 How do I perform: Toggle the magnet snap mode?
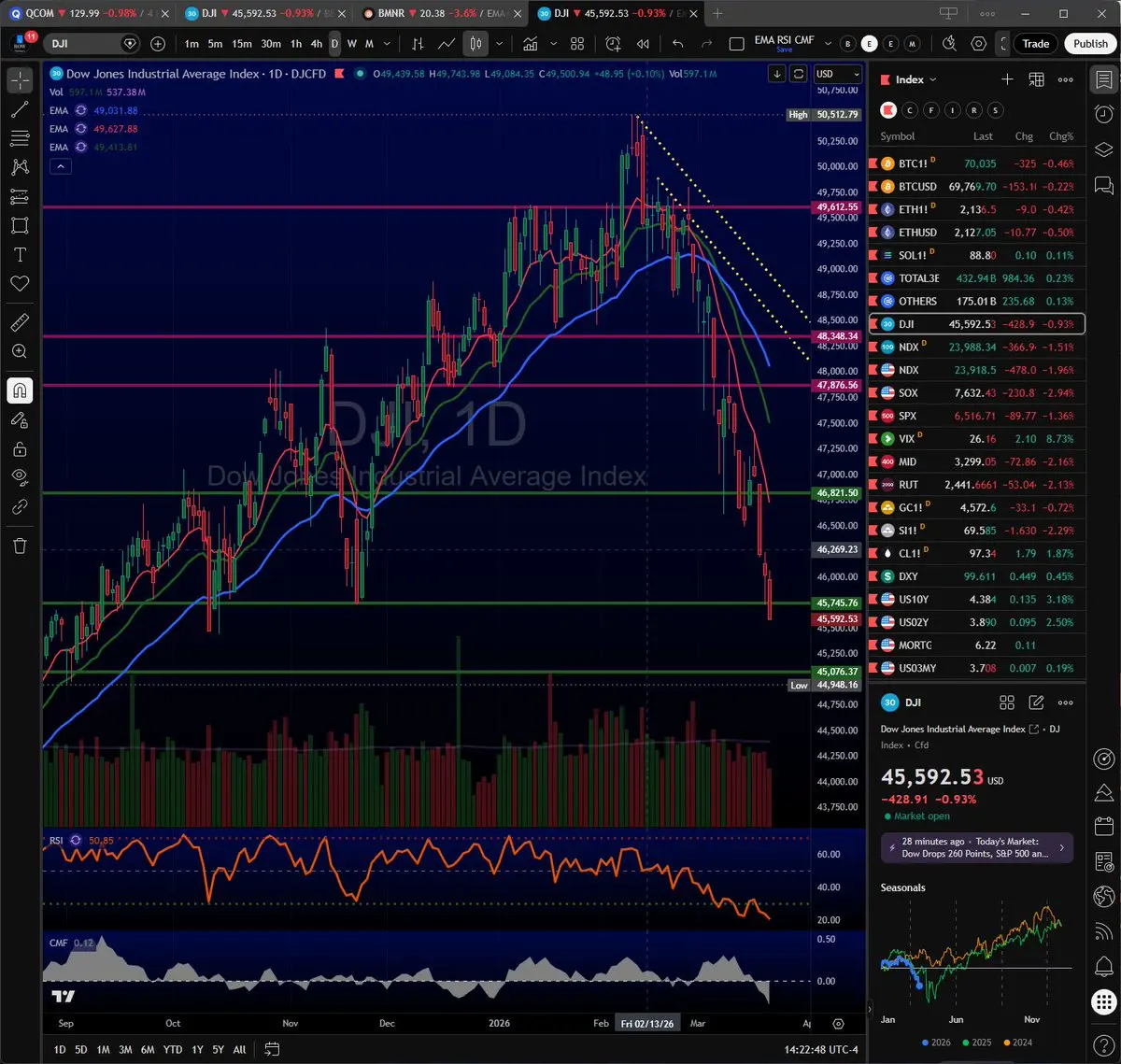click(x=20, y=390)
